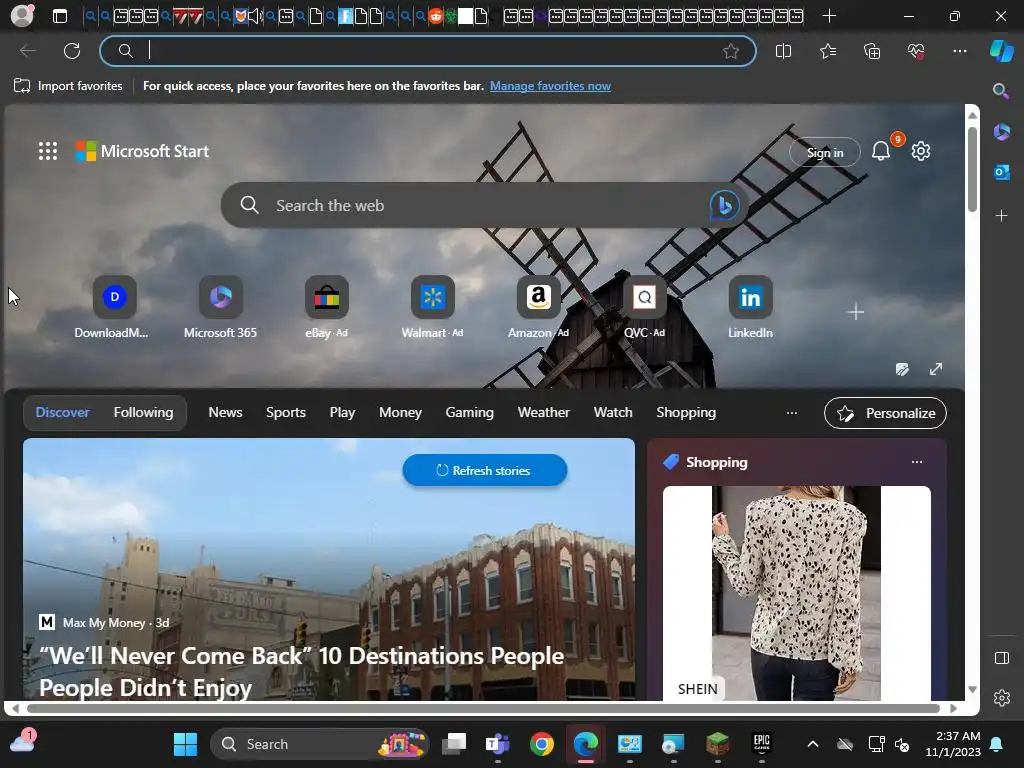Open the Sports feed tab
This screenshot has width=1024, height=768.
click(285, 413)
